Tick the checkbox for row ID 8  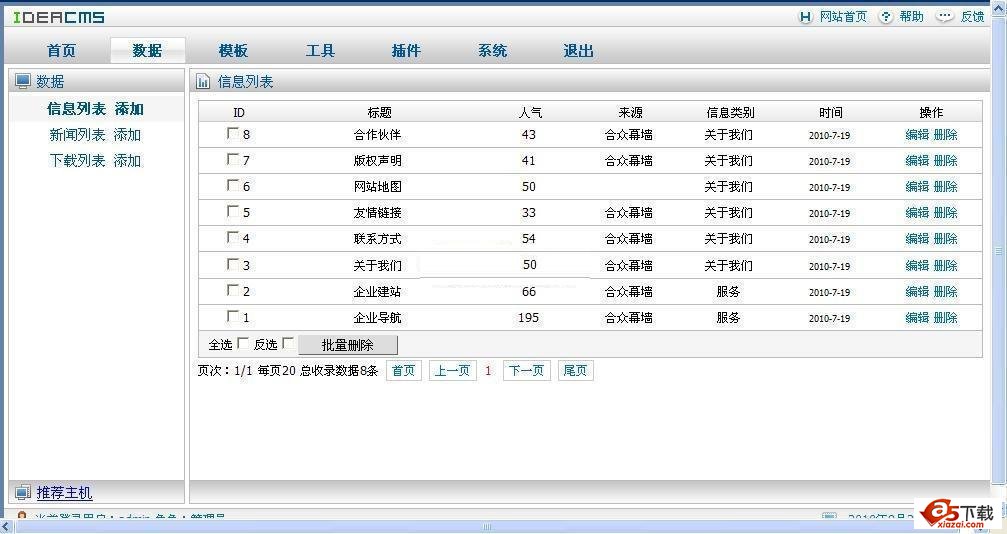pyautogui.click(x=233, y=133)
